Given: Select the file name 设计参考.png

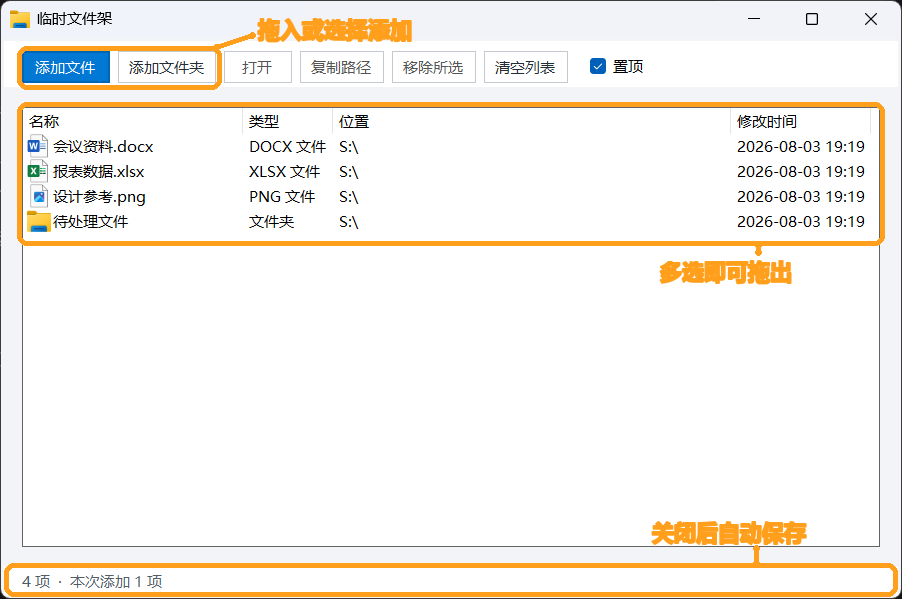Looking at the screenshot, I should pyautogui.click(x=100, y=197).
